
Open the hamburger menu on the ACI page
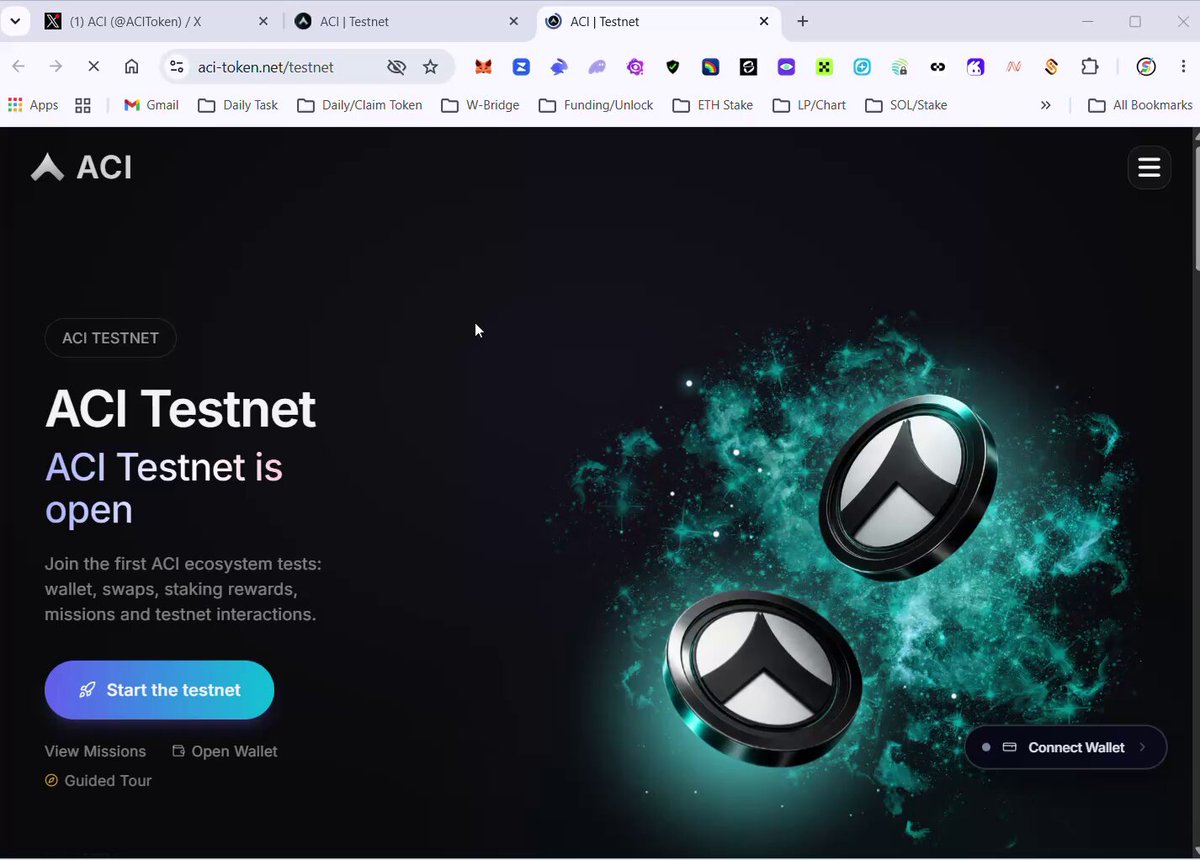pos(1149,168)
